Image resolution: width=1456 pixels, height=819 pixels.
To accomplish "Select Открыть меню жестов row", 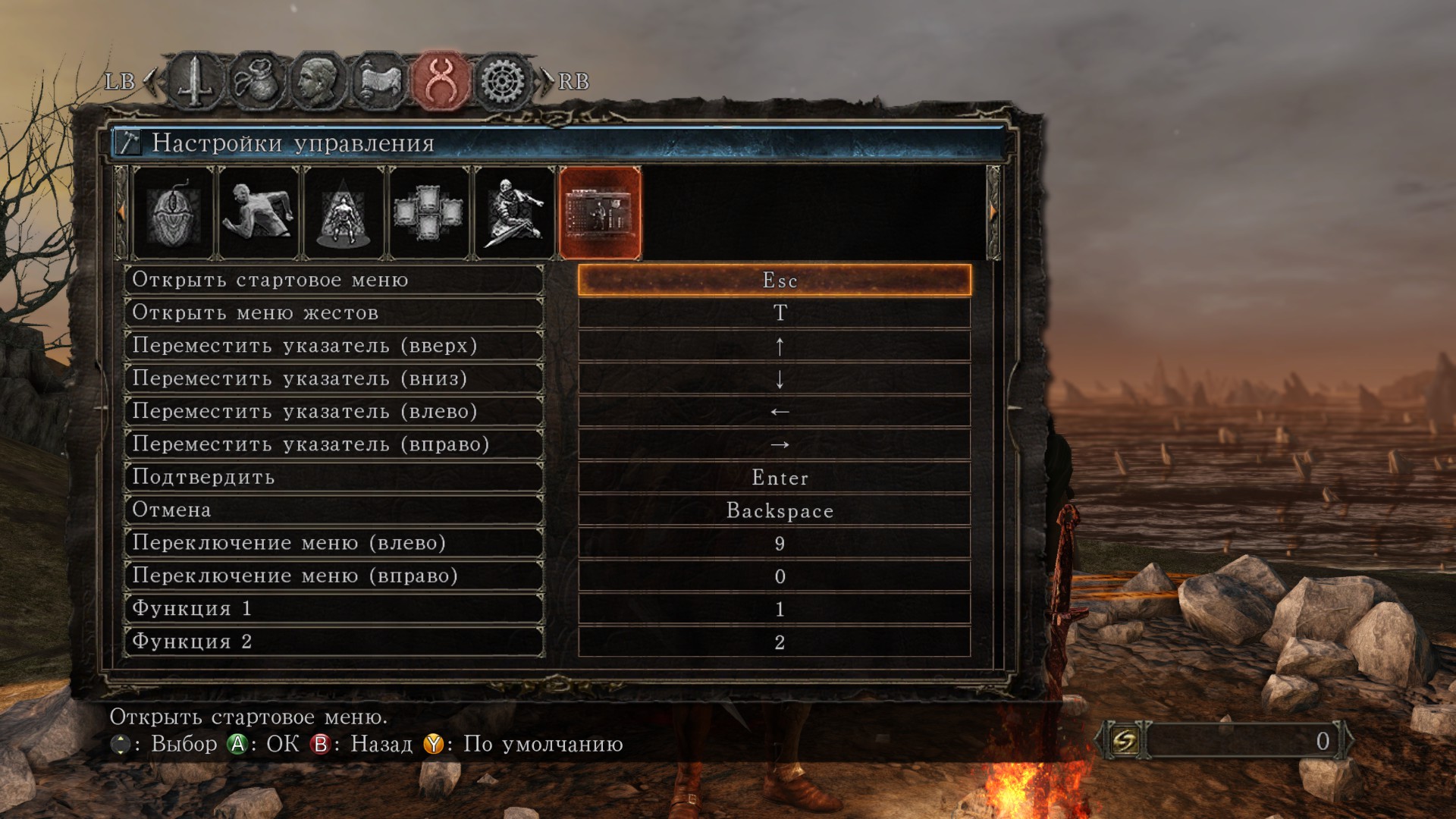I will pos(334,312).
